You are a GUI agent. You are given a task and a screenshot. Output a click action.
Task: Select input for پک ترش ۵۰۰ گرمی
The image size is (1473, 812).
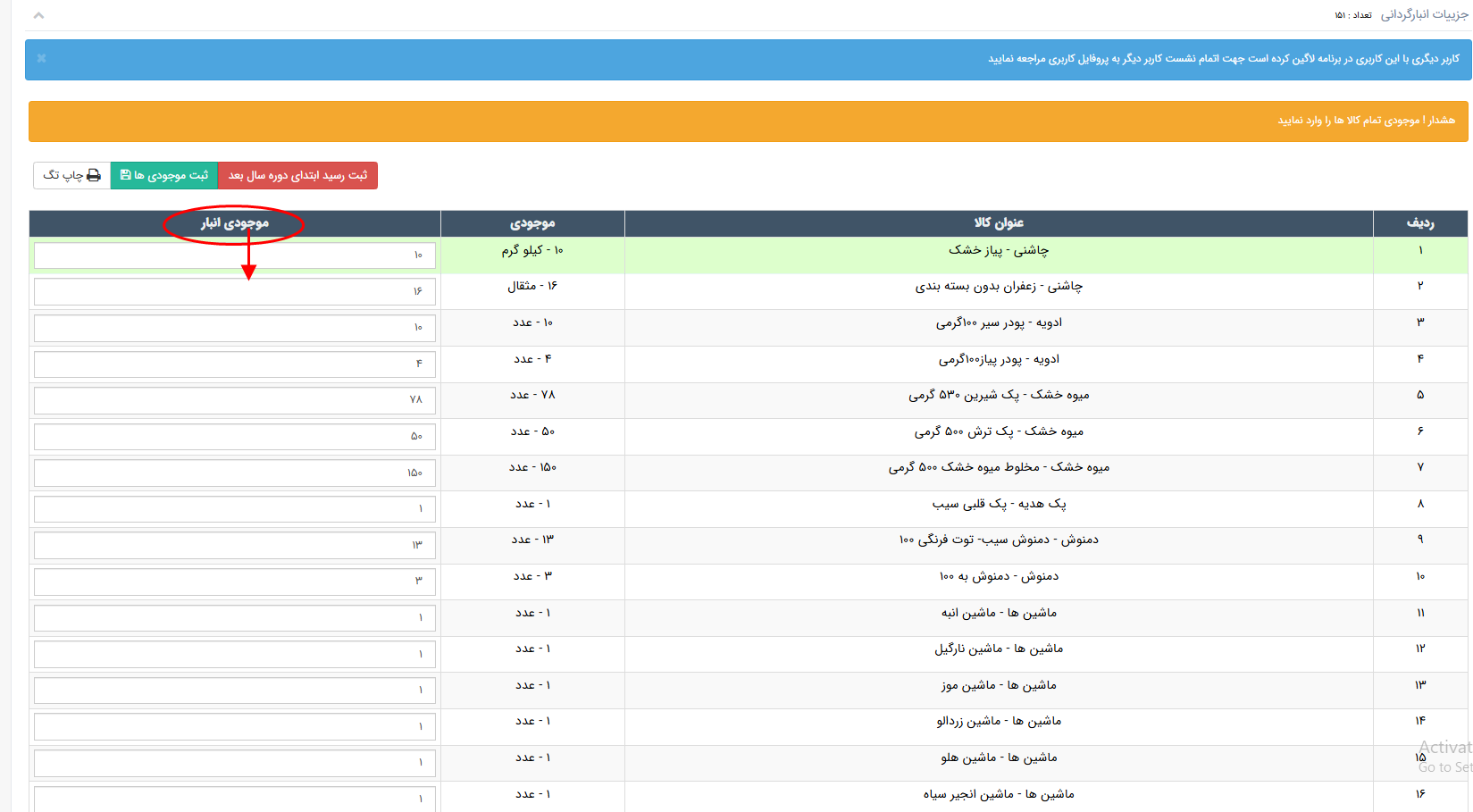[234, 437]
